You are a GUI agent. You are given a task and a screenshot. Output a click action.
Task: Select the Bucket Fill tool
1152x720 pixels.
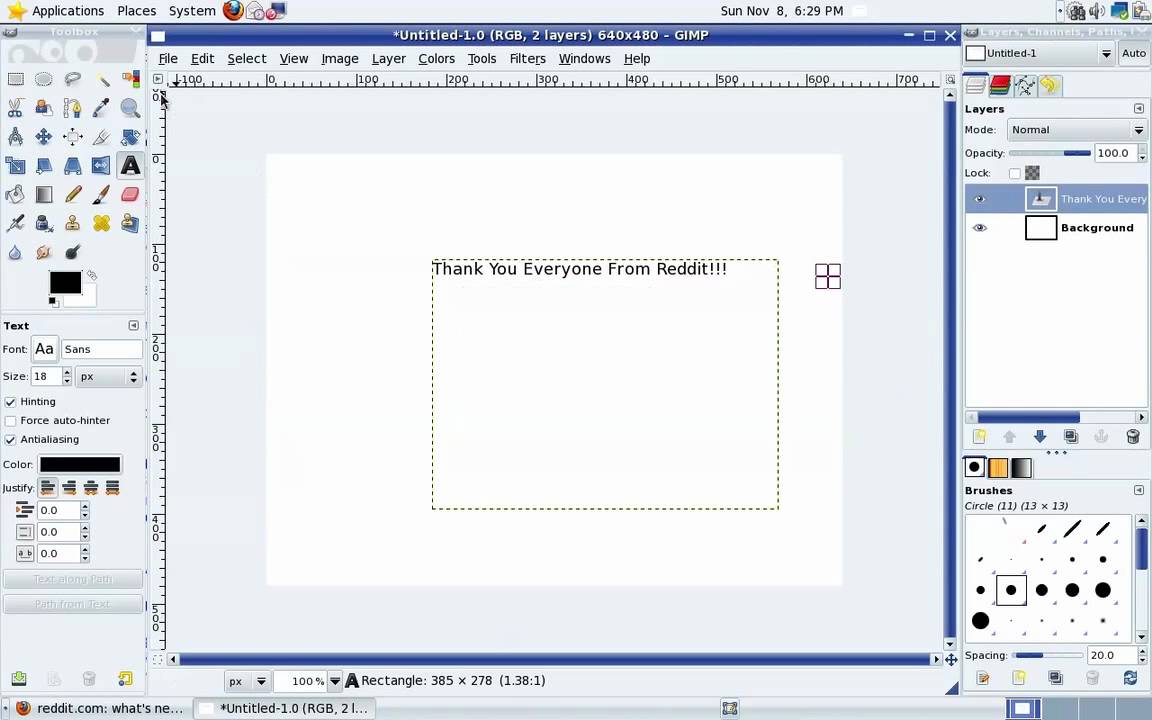point(15,194)
